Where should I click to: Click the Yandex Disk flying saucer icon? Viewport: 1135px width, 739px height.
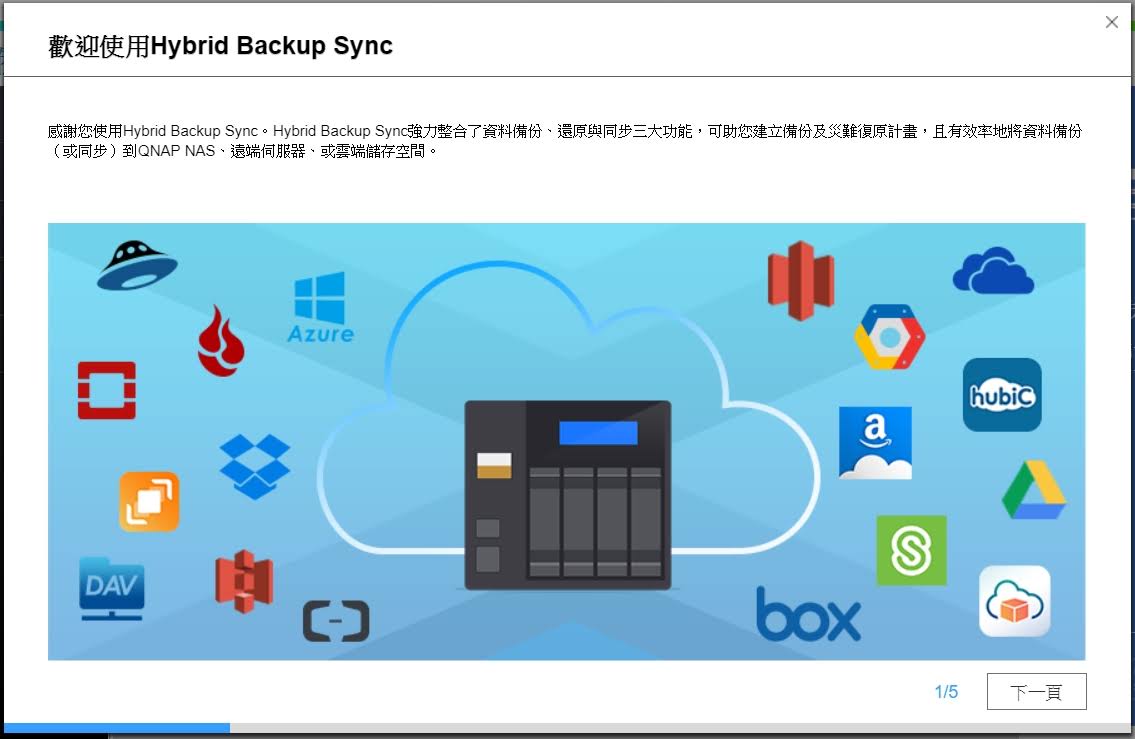[137, 266]
